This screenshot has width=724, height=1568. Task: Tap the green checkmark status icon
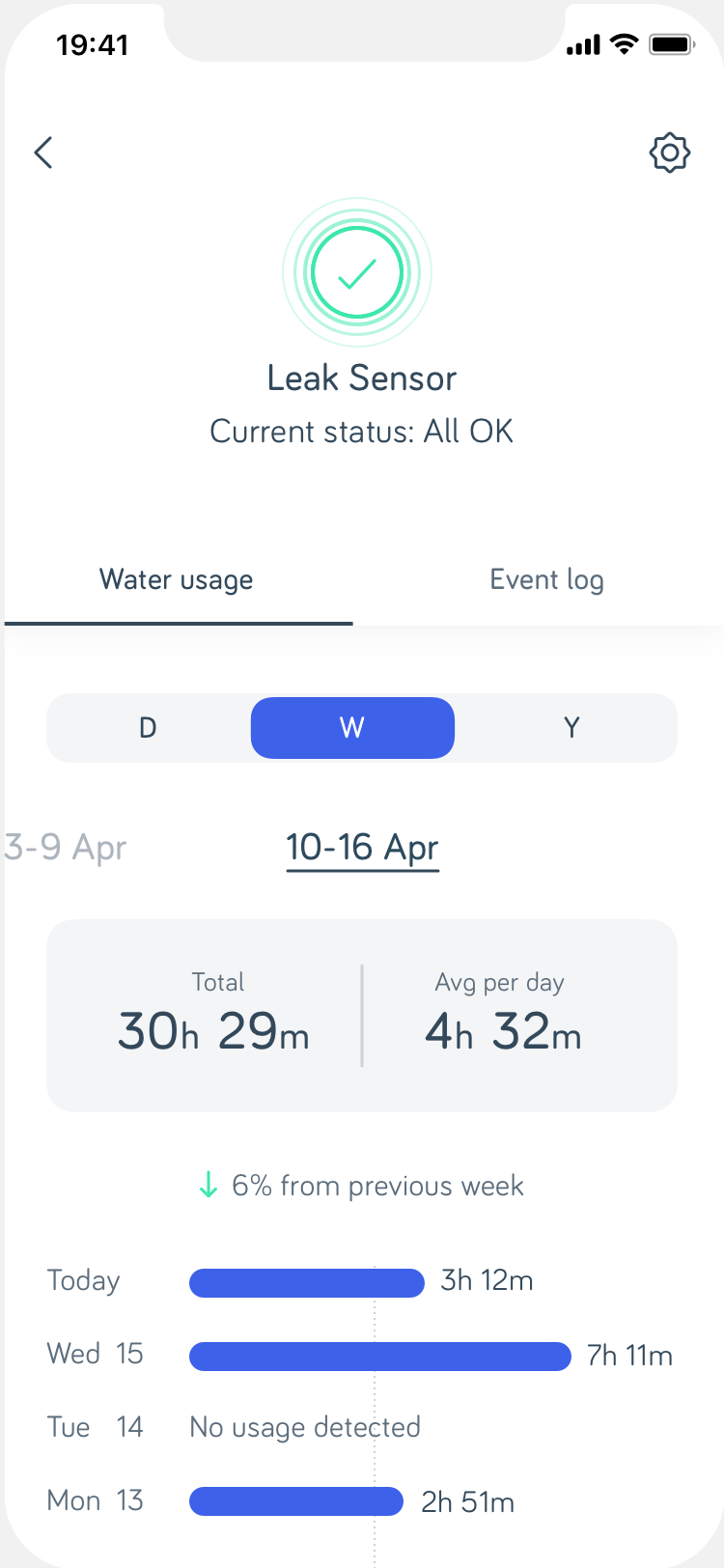[x=357, y=273]
